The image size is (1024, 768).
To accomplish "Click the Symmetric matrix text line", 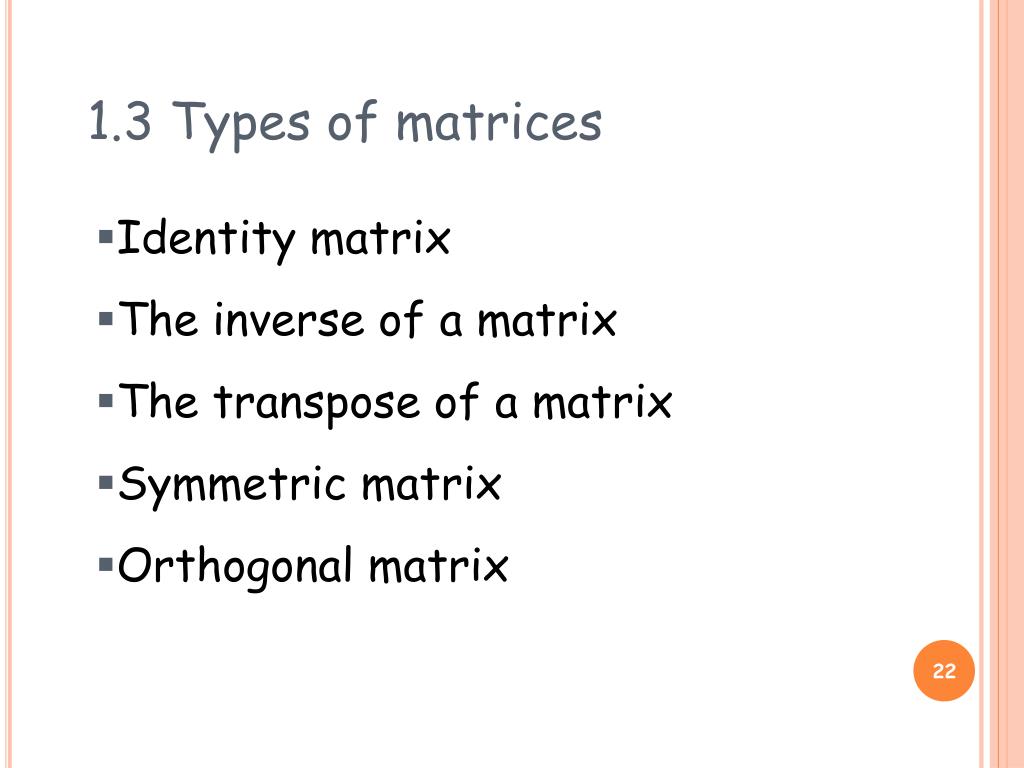I will [x=310, y=486].
